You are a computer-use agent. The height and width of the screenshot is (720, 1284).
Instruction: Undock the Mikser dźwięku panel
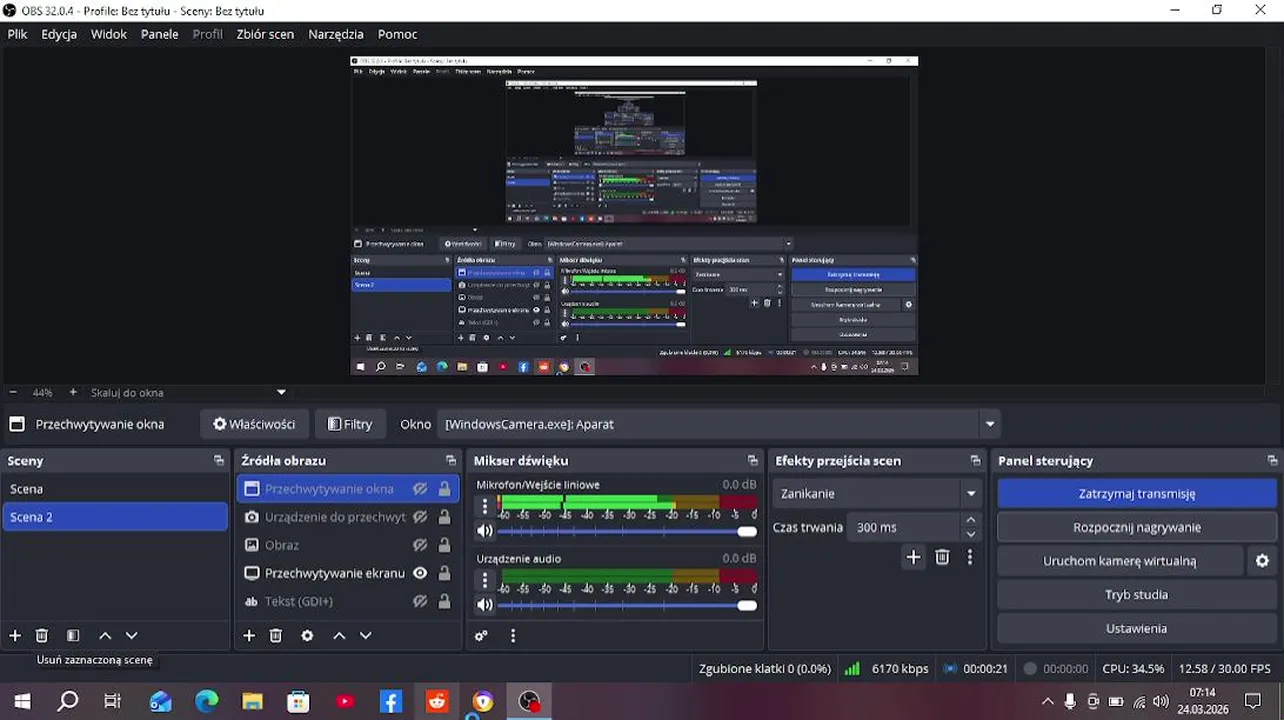point(753,460)
